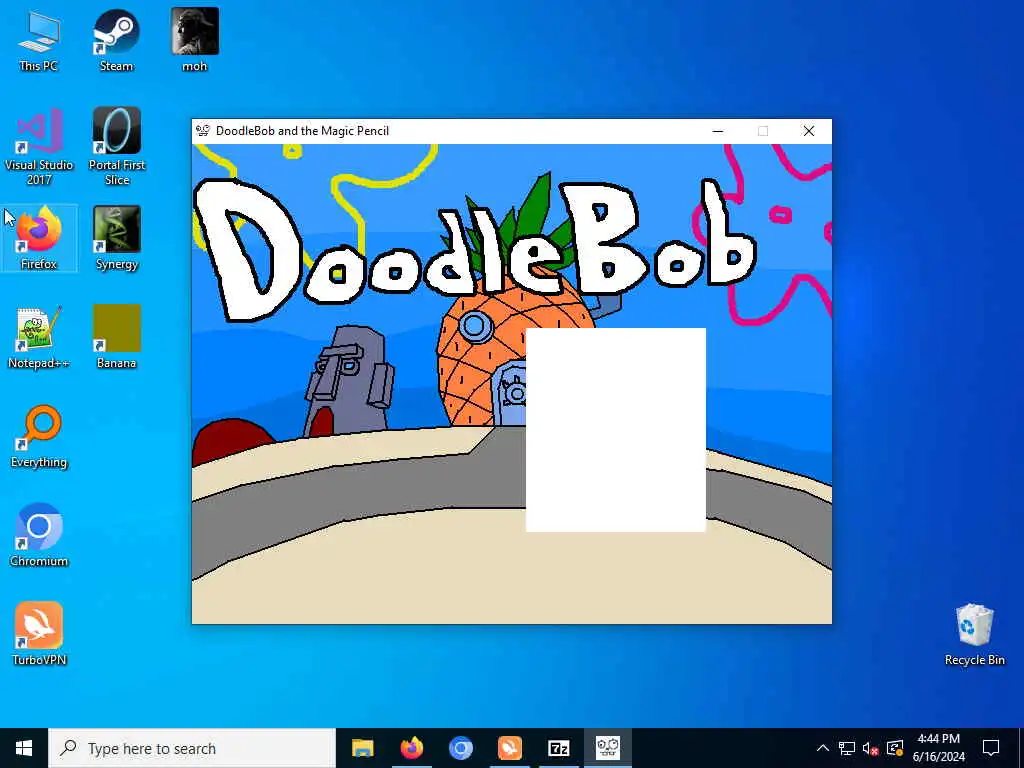
Task: Select the Firefox desktop shortcut
Action: 39,238
